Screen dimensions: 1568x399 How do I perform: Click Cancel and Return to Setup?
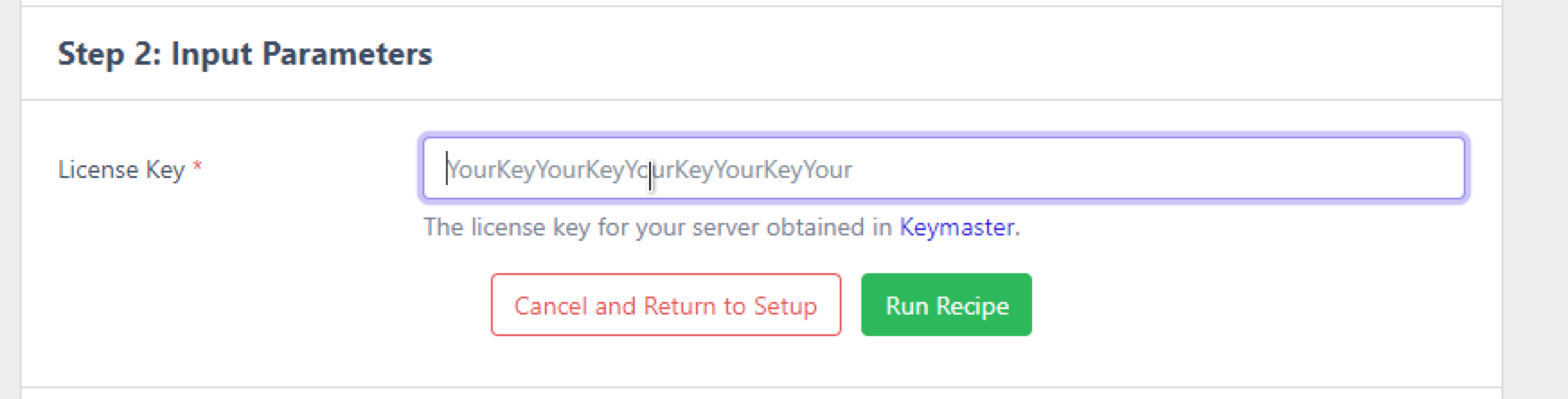pyautogui.click(x=665, y=306)
